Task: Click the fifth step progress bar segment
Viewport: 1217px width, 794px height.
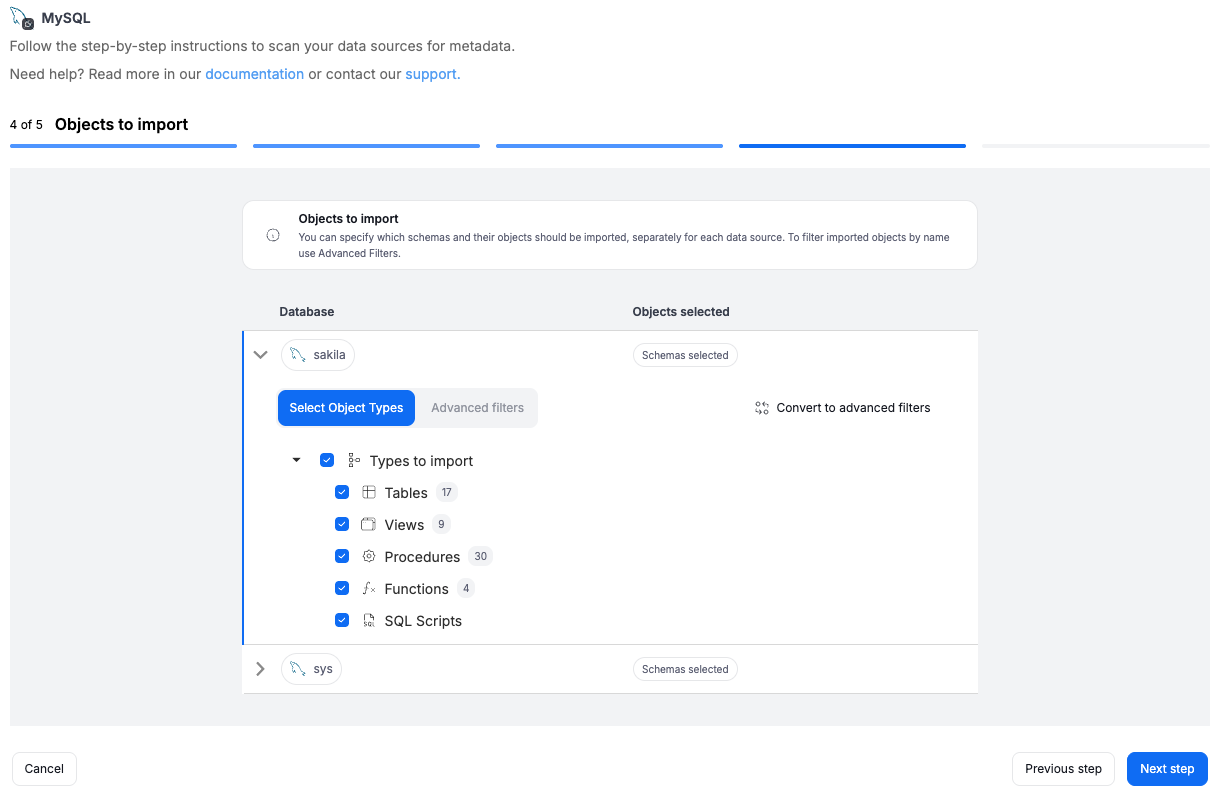Action: point(1095,146)
